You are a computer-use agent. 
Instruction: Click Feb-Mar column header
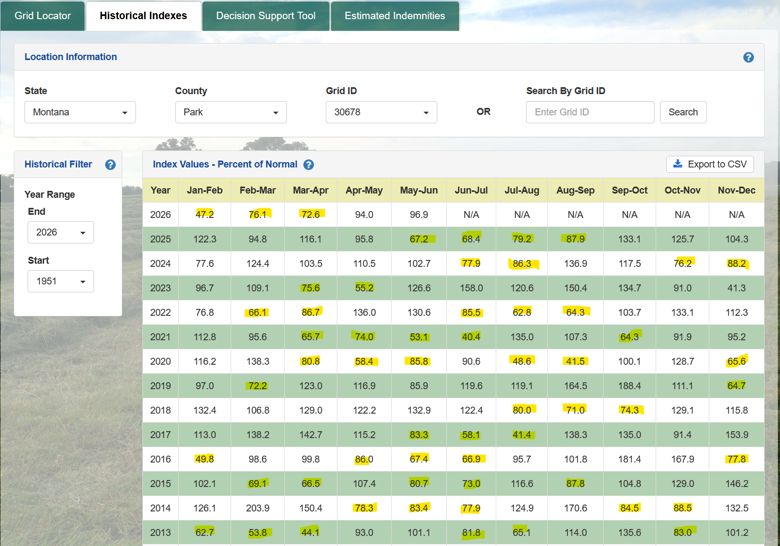(258, 190)
